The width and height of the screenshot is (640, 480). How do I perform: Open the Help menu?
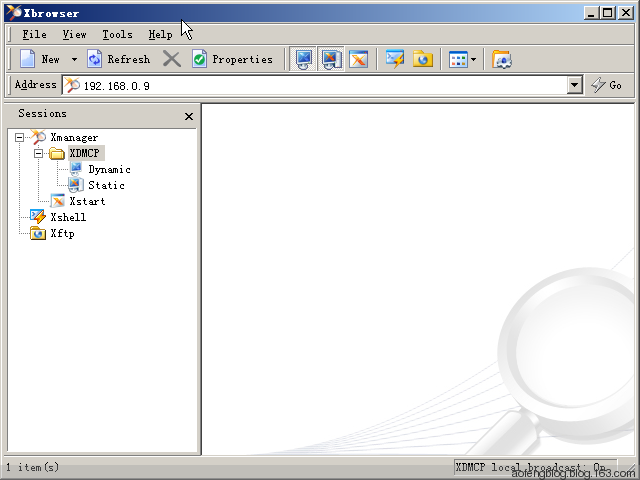pyautogui.click(x=160, y=35)
